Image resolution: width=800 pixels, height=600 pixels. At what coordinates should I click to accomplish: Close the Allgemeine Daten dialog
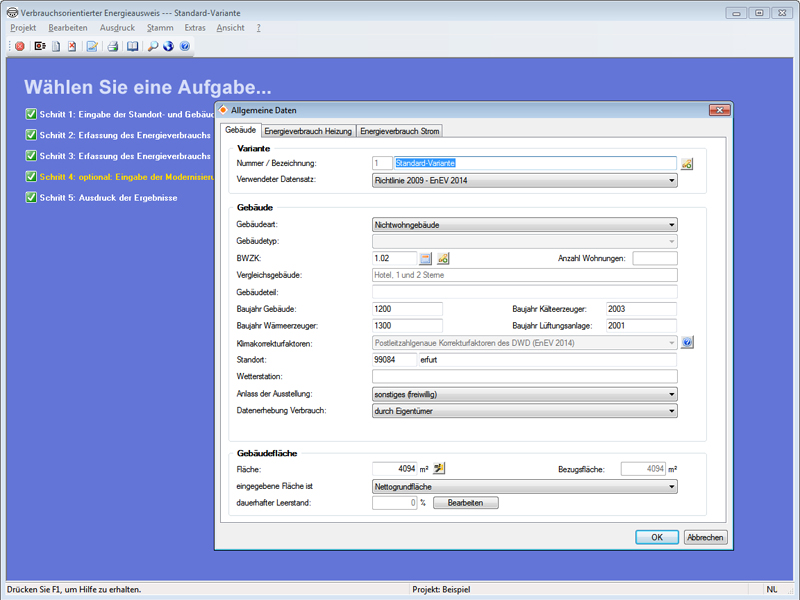coord(719,110)
